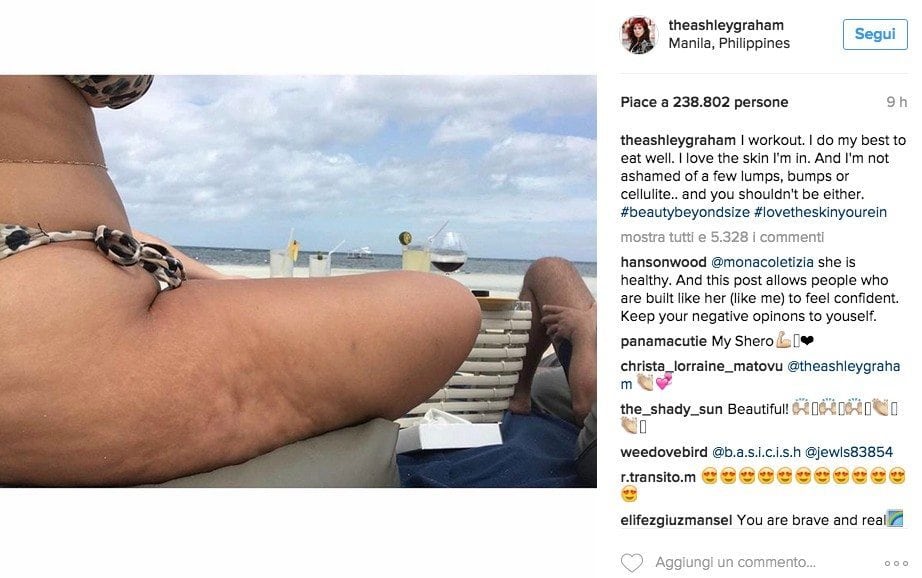The width and height of the screenshot is (922, 578).
Task: Open @b.a.s.i.c.i.s.h mention link
Action: click(x=756, y=452)
